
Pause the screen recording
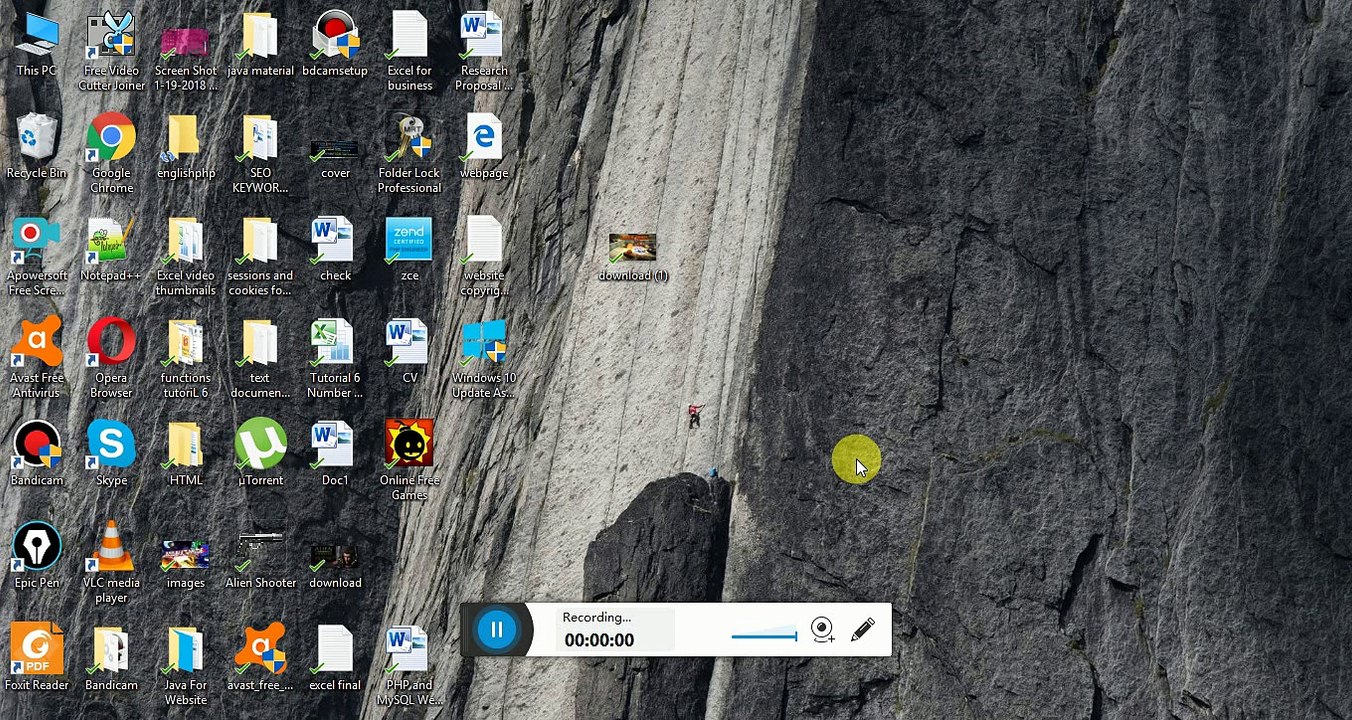point(496,630)
